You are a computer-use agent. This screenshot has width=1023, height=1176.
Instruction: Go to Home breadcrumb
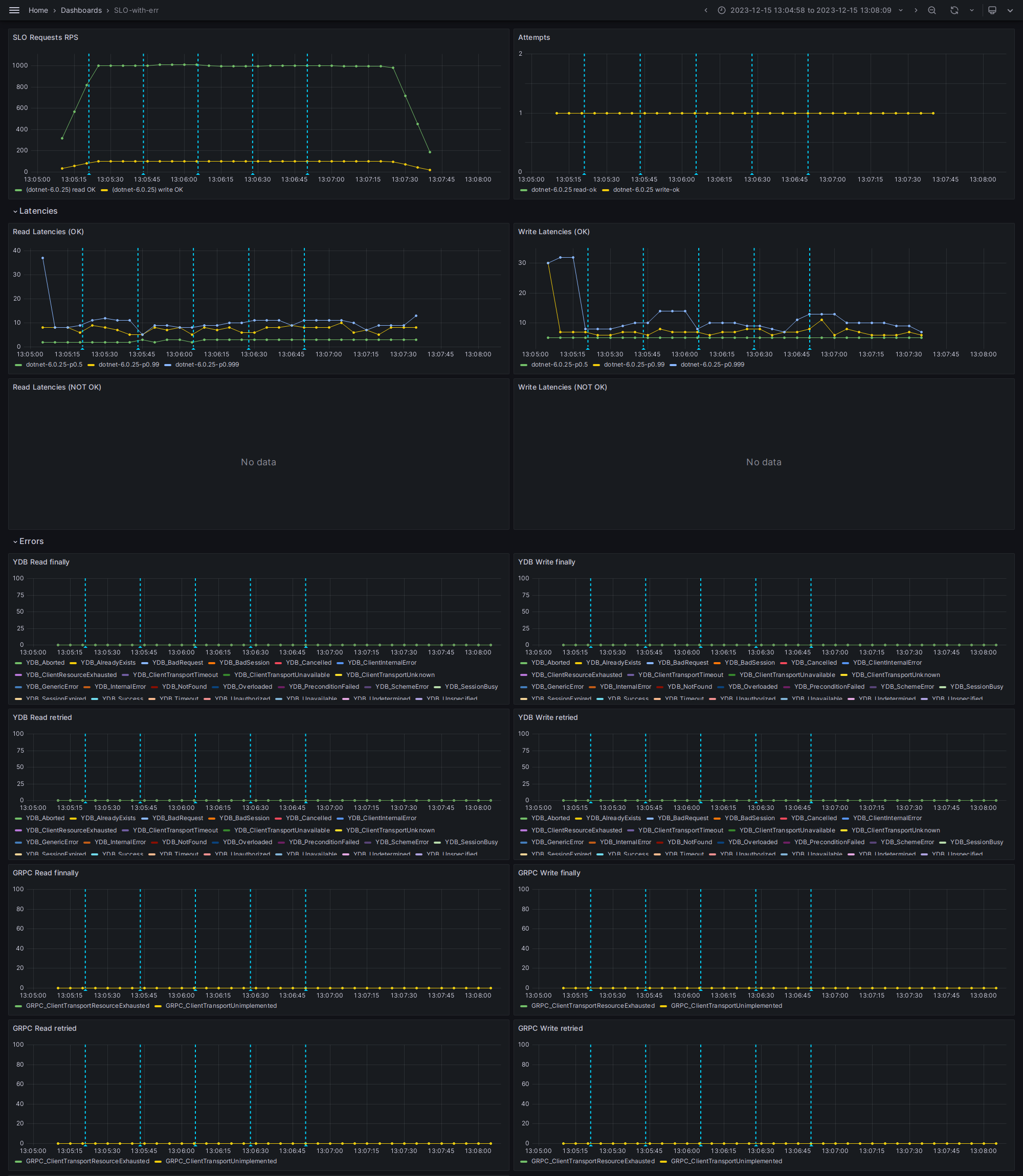point(38,10)
